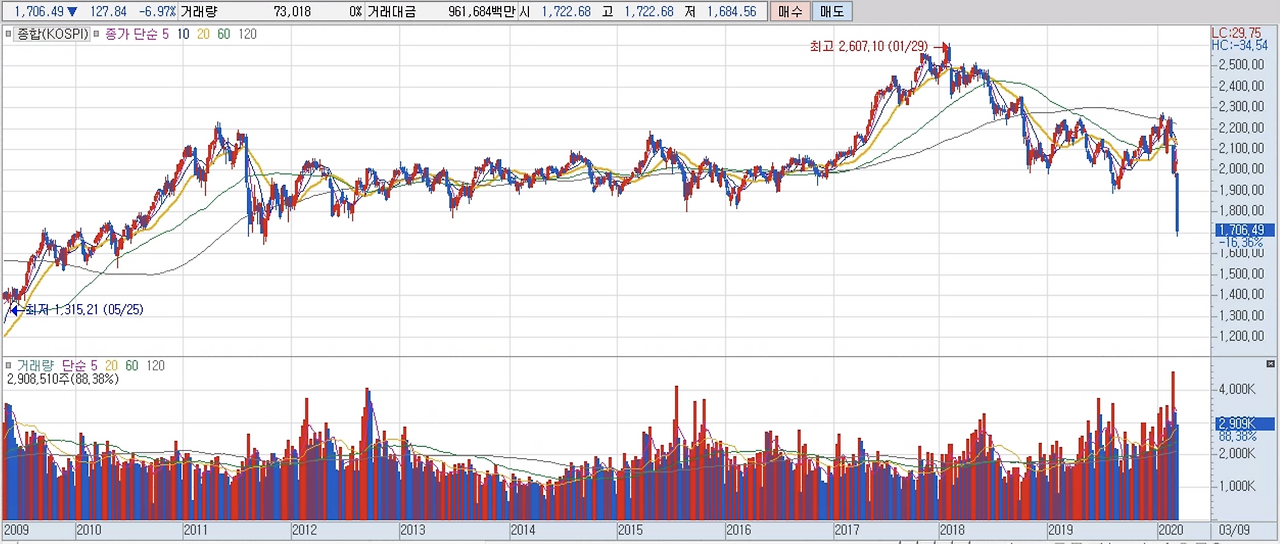The width and height of the screenshot is (1280, 544).
Task: Click the 2018 year label on time axis
Action: (952, 529)
